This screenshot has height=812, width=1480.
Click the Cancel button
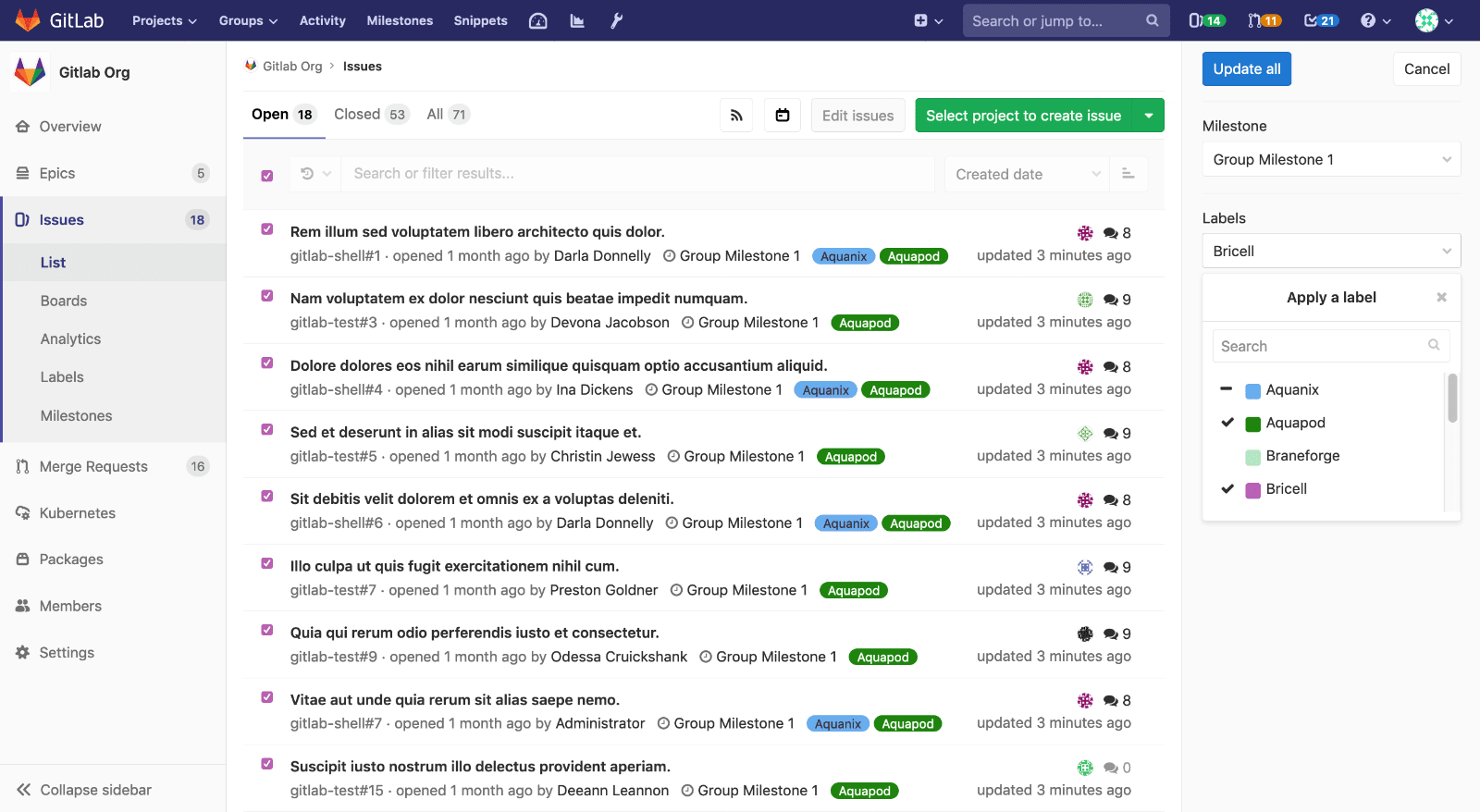[x=1426, y=69]
